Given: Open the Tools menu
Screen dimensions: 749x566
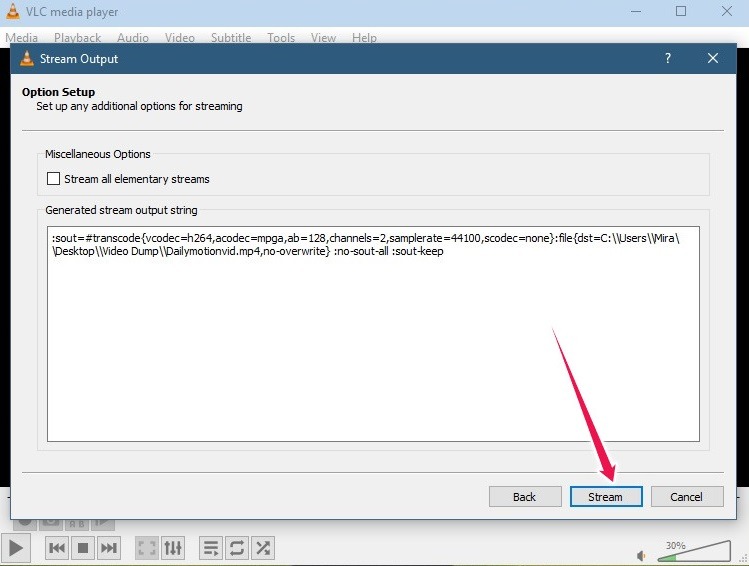Looking at the screenshot, I should [281, 37].
